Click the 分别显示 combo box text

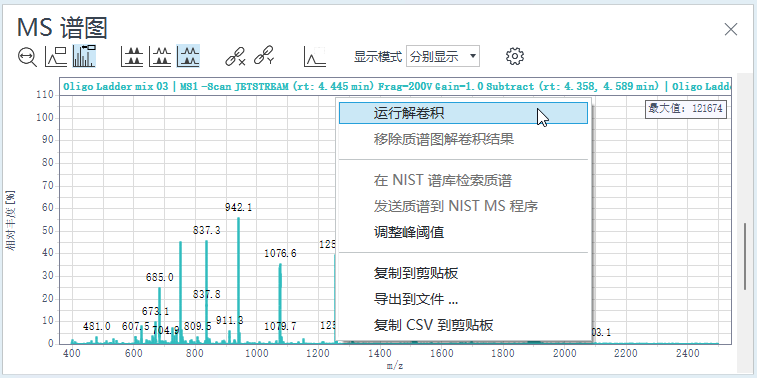(434, 57)
